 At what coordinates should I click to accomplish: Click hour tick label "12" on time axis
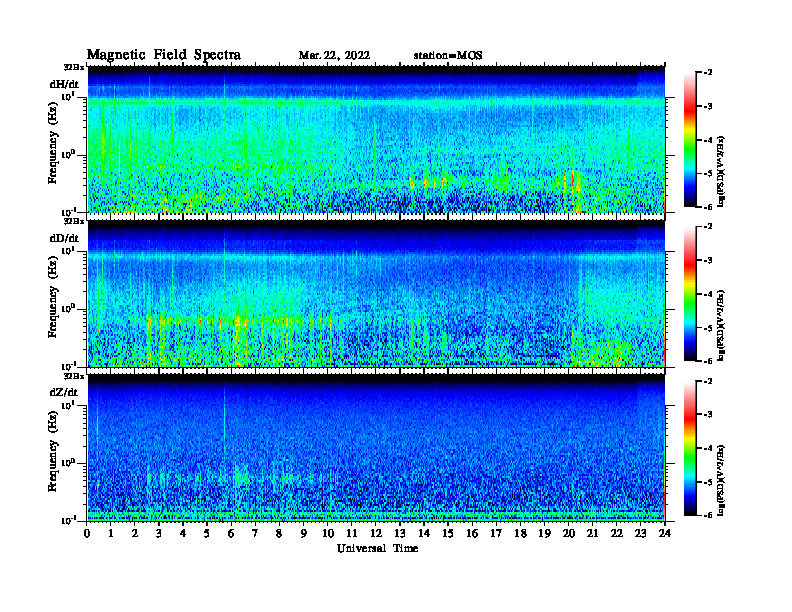[376, 533]
